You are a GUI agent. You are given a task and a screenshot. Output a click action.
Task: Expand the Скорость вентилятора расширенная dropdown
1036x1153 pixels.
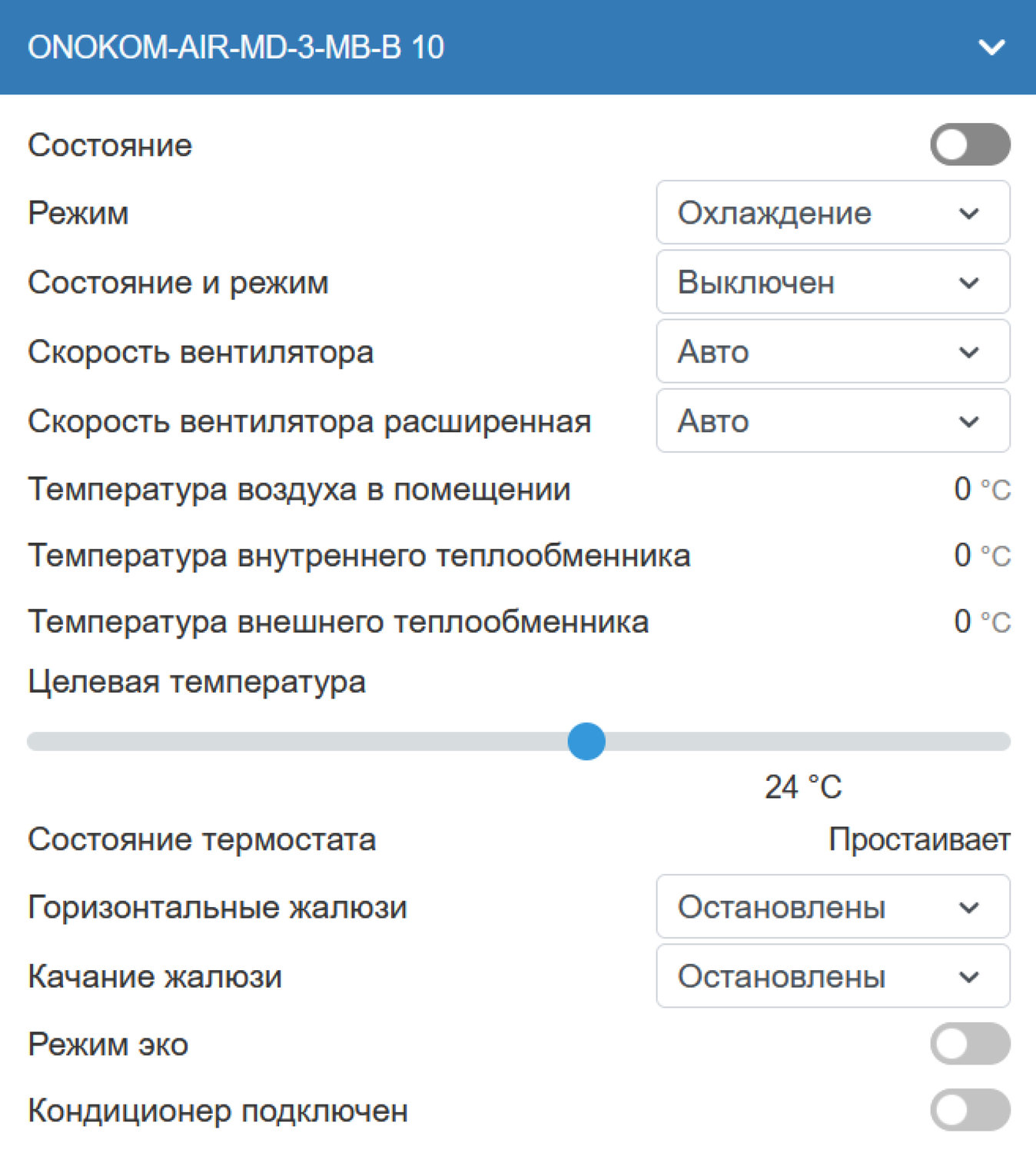pyautogui.click(x=832, y=420)
